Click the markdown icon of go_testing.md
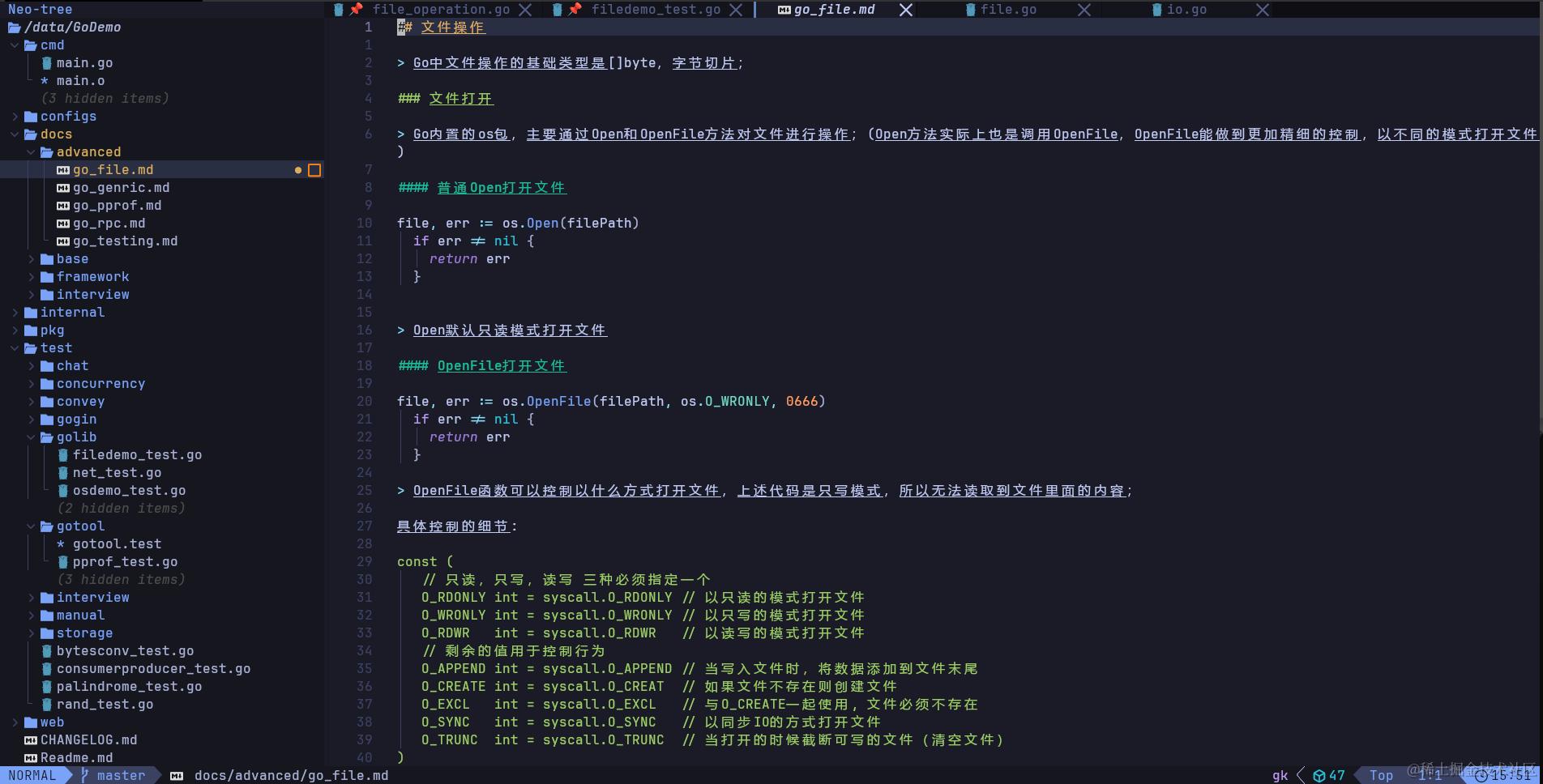The height and width of the screenshot is (784, 1543). click(62, 241)
